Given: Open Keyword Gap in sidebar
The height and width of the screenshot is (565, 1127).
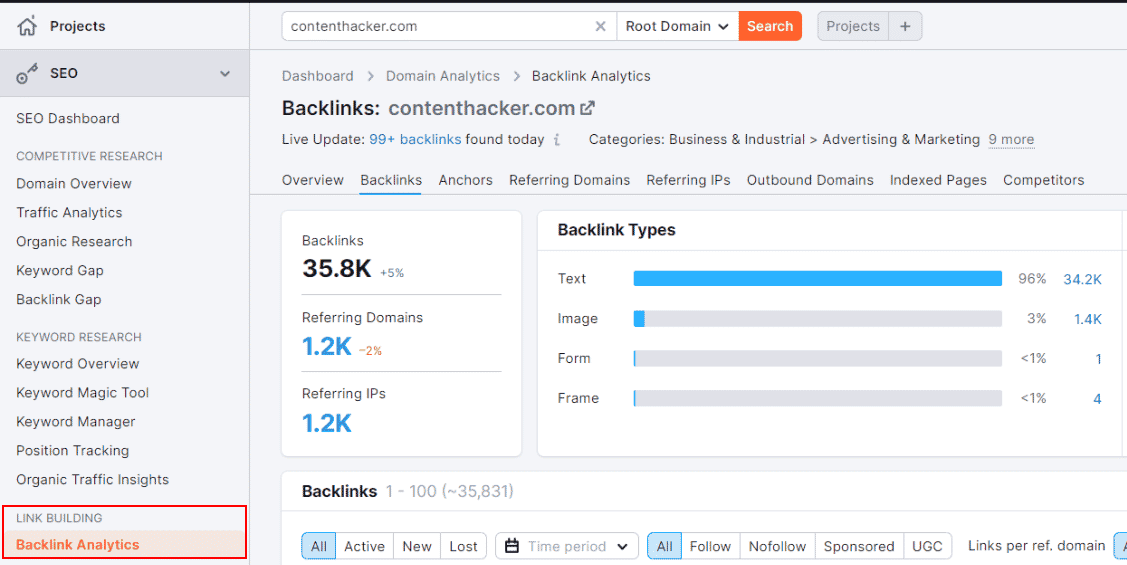Looking at the screenshot, I should (x=60, y=271).
